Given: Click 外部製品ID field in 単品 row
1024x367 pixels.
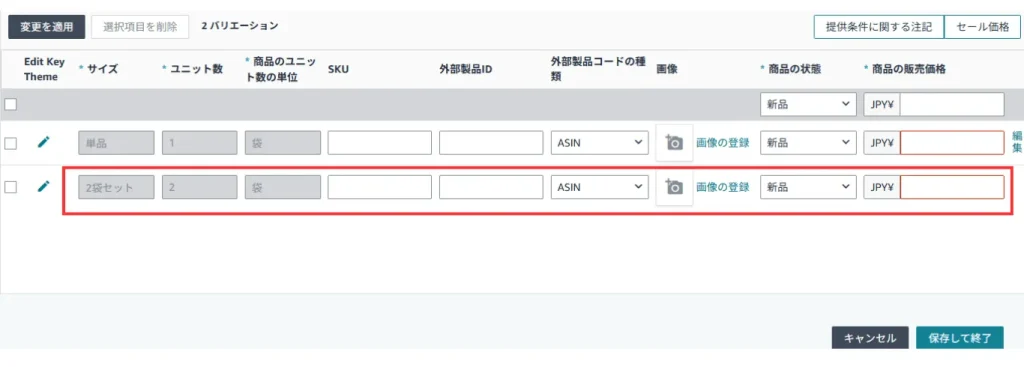Looking at the screenshot, I should (x=491, y=143).
